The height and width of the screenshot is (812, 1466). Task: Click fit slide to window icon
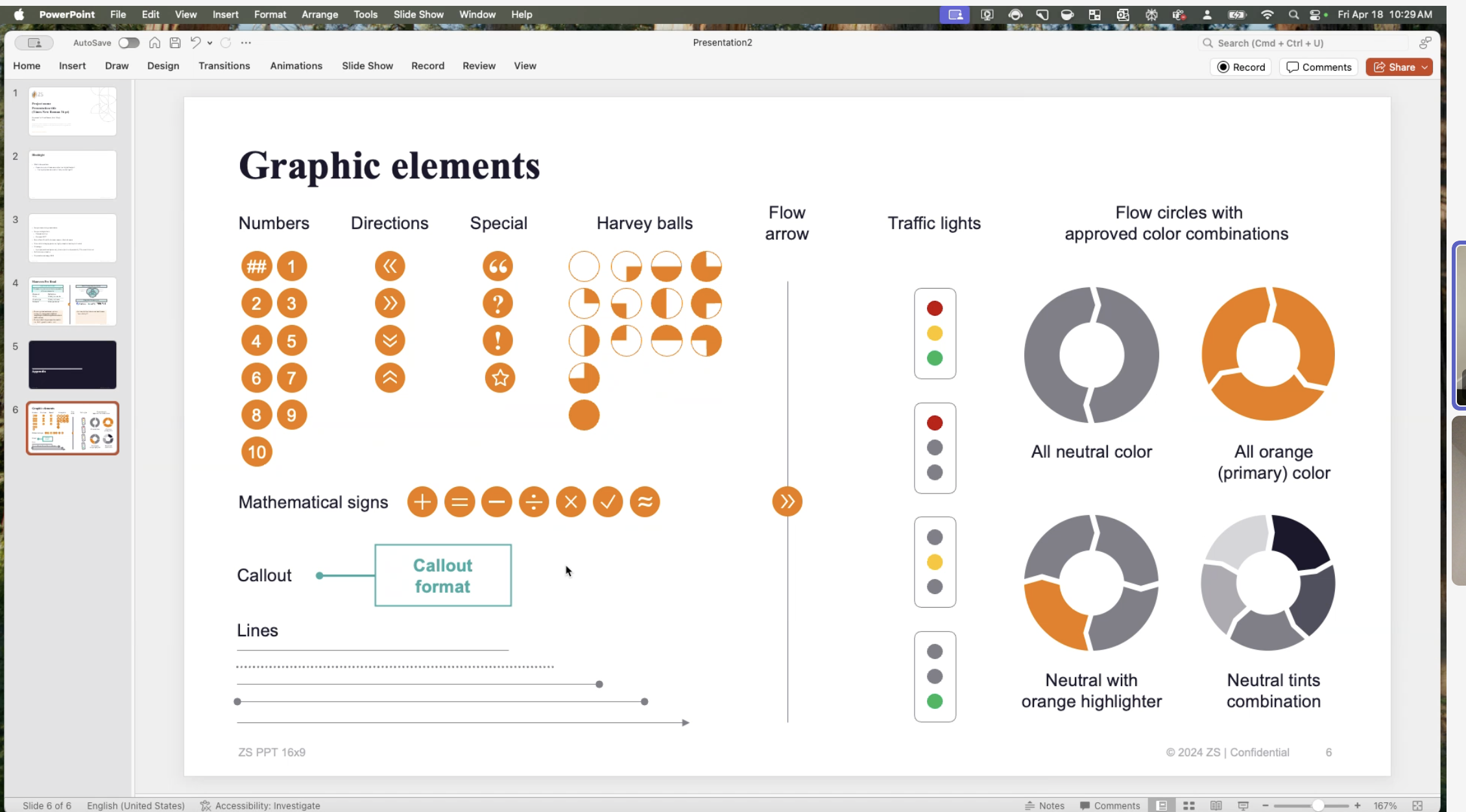(x=1417, y=806)
